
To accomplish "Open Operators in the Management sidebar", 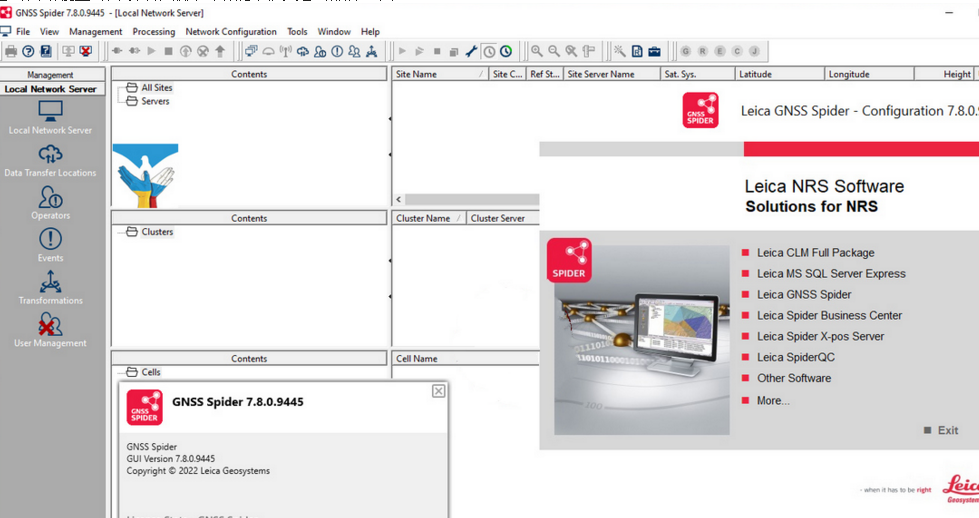I will (50, 203).
